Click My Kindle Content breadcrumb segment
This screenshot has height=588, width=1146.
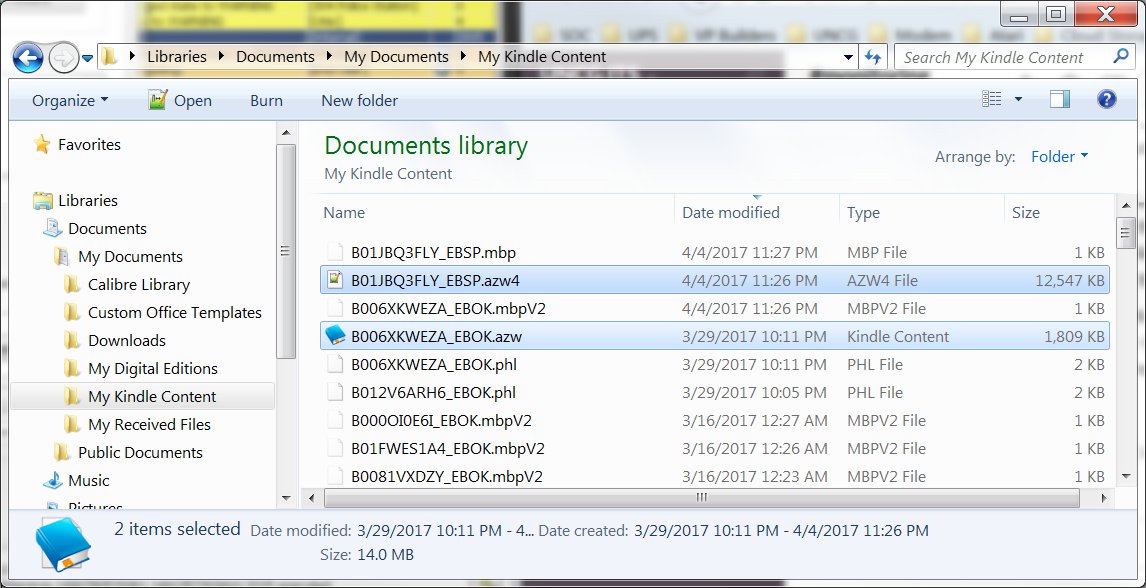[542, 57]
